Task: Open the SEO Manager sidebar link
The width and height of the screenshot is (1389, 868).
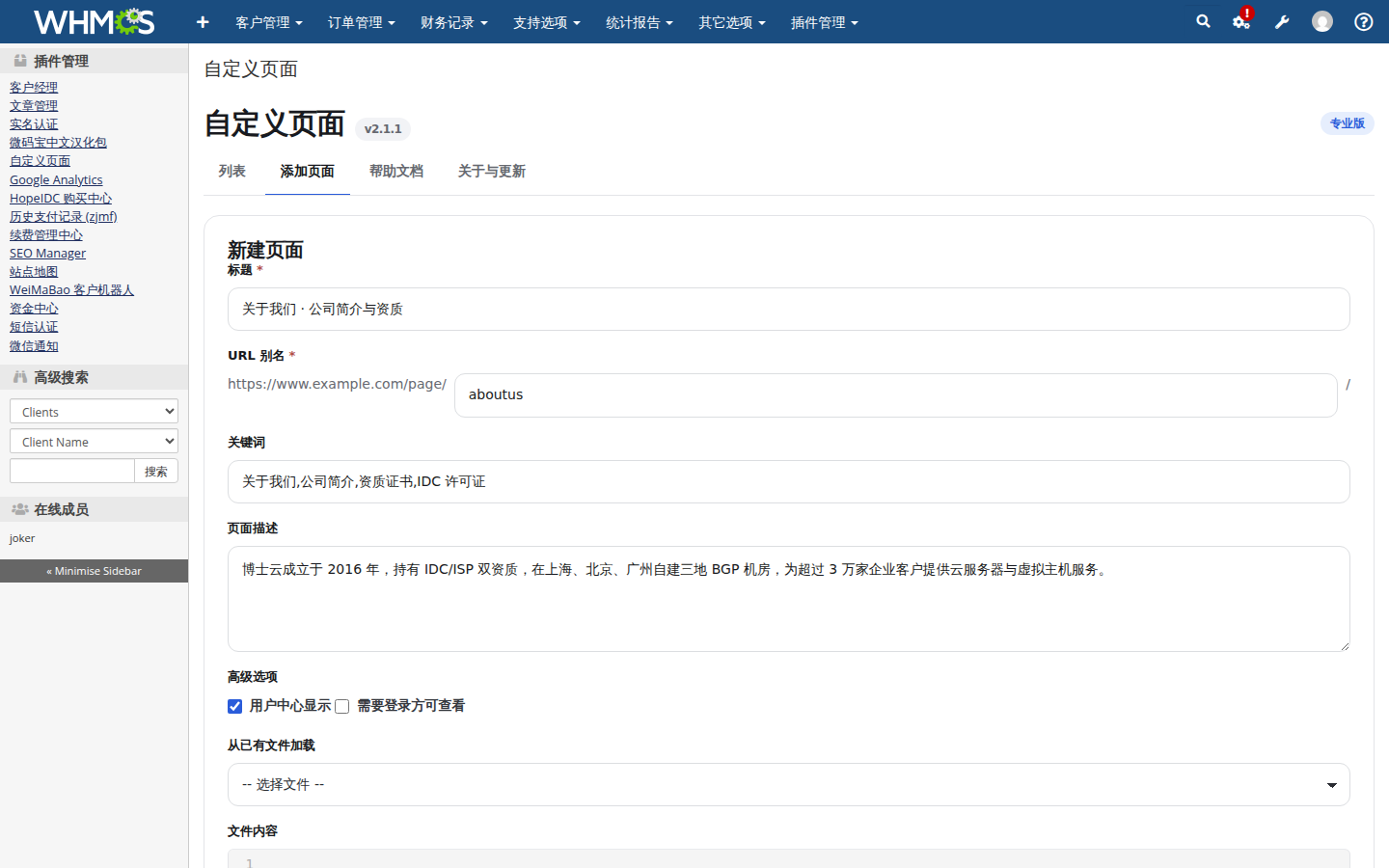Action: click(x=47, y=254)
